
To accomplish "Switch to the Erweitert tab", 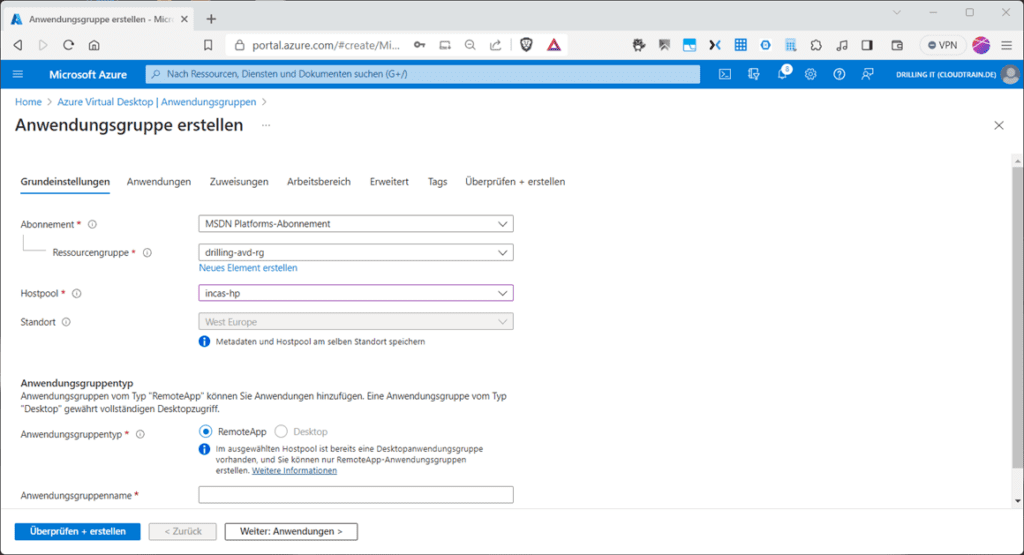I will (389, 182).
